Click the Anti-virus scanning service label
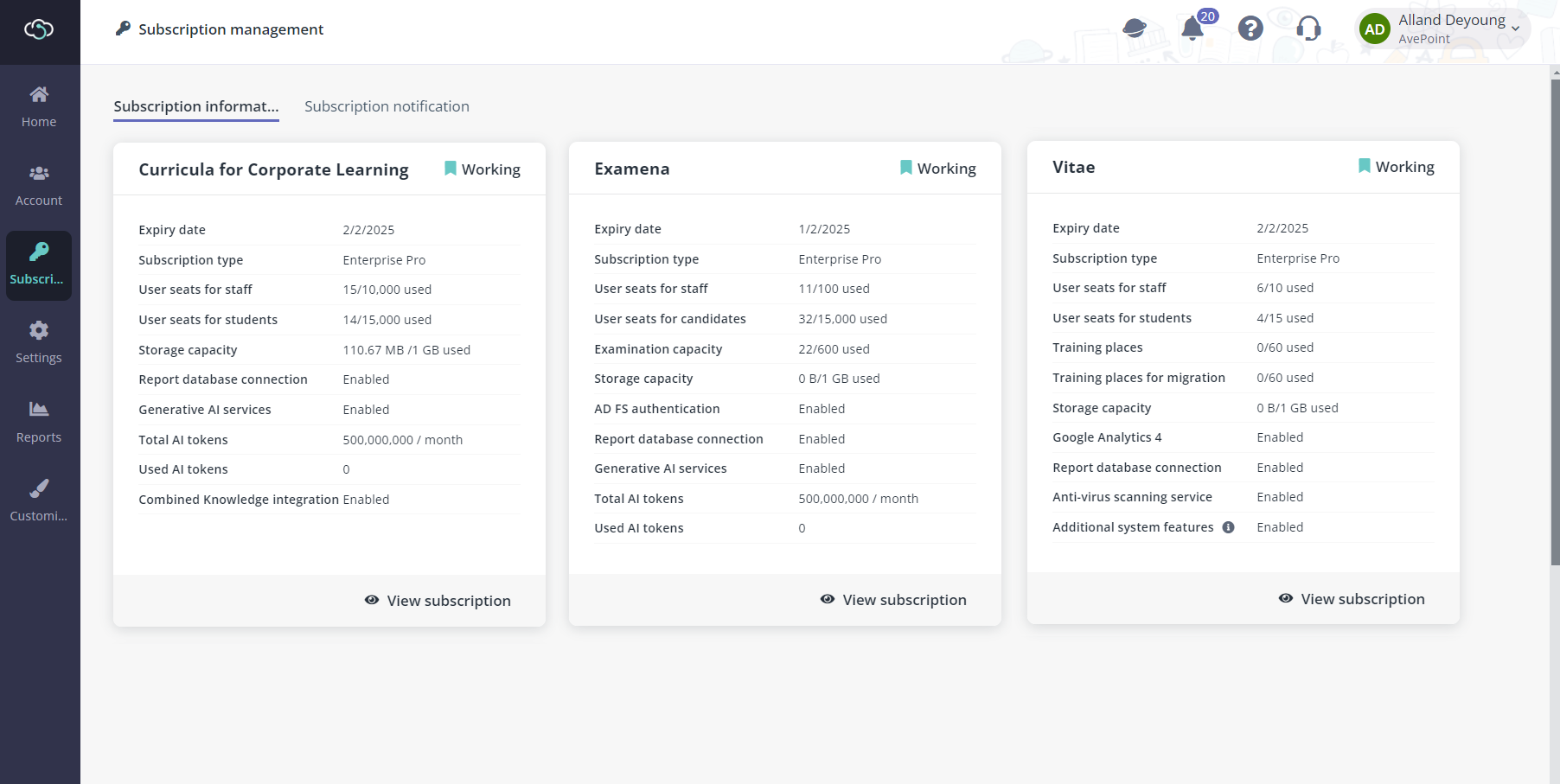1560x784 pixels. click(1133, 497)
